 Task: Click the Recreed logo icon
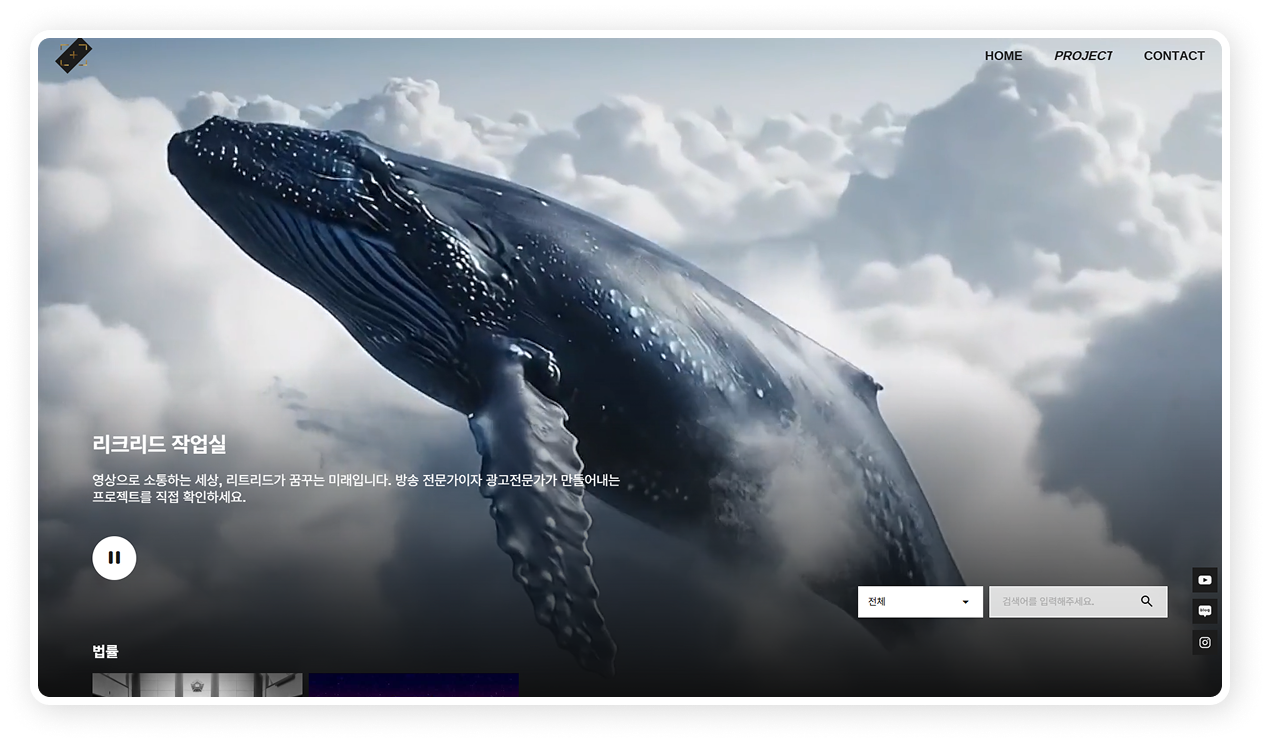tap(74, 56)
